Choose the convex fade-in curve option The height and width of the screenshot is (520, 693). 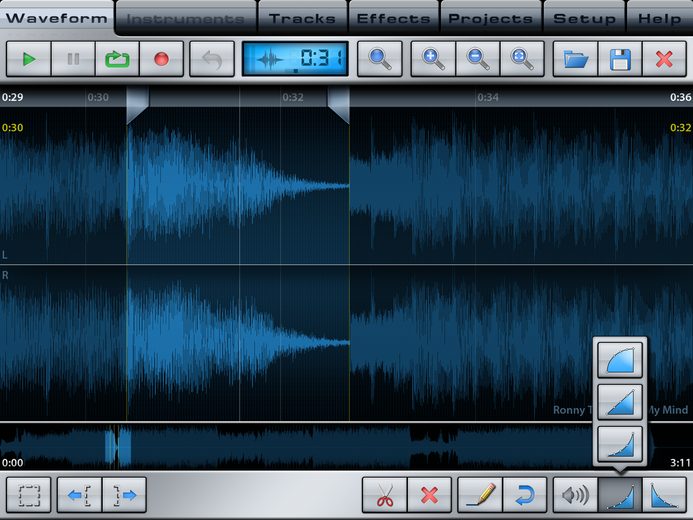click(620, 360)
